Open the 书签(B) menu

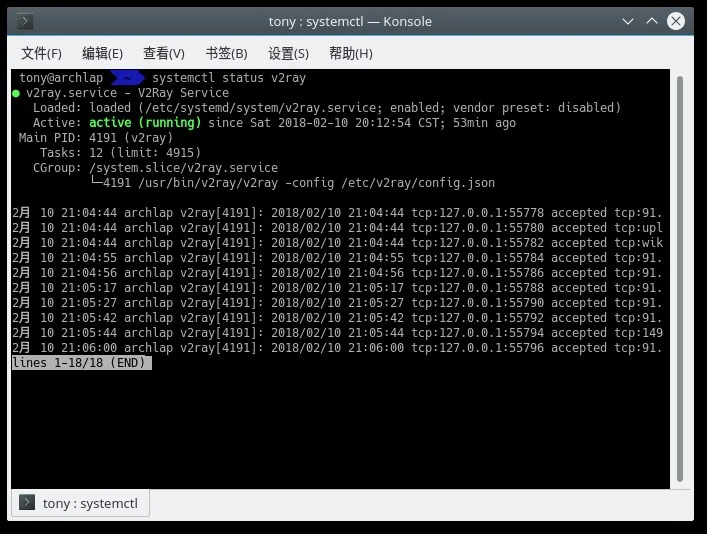point(226,54)
